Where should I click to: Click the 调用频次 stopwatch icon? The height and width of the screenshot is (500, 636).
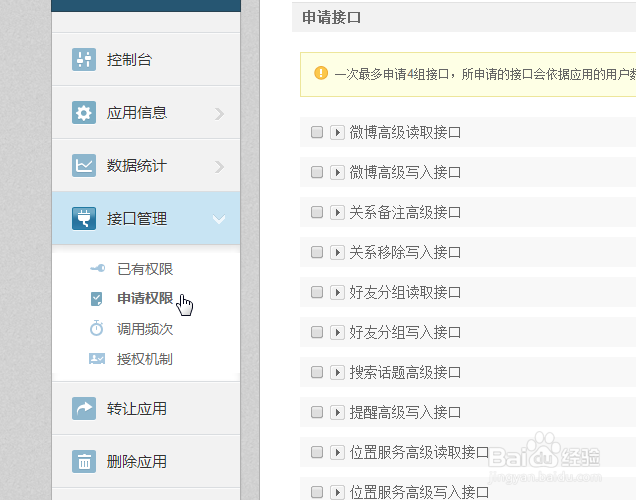tap(97, 328)
